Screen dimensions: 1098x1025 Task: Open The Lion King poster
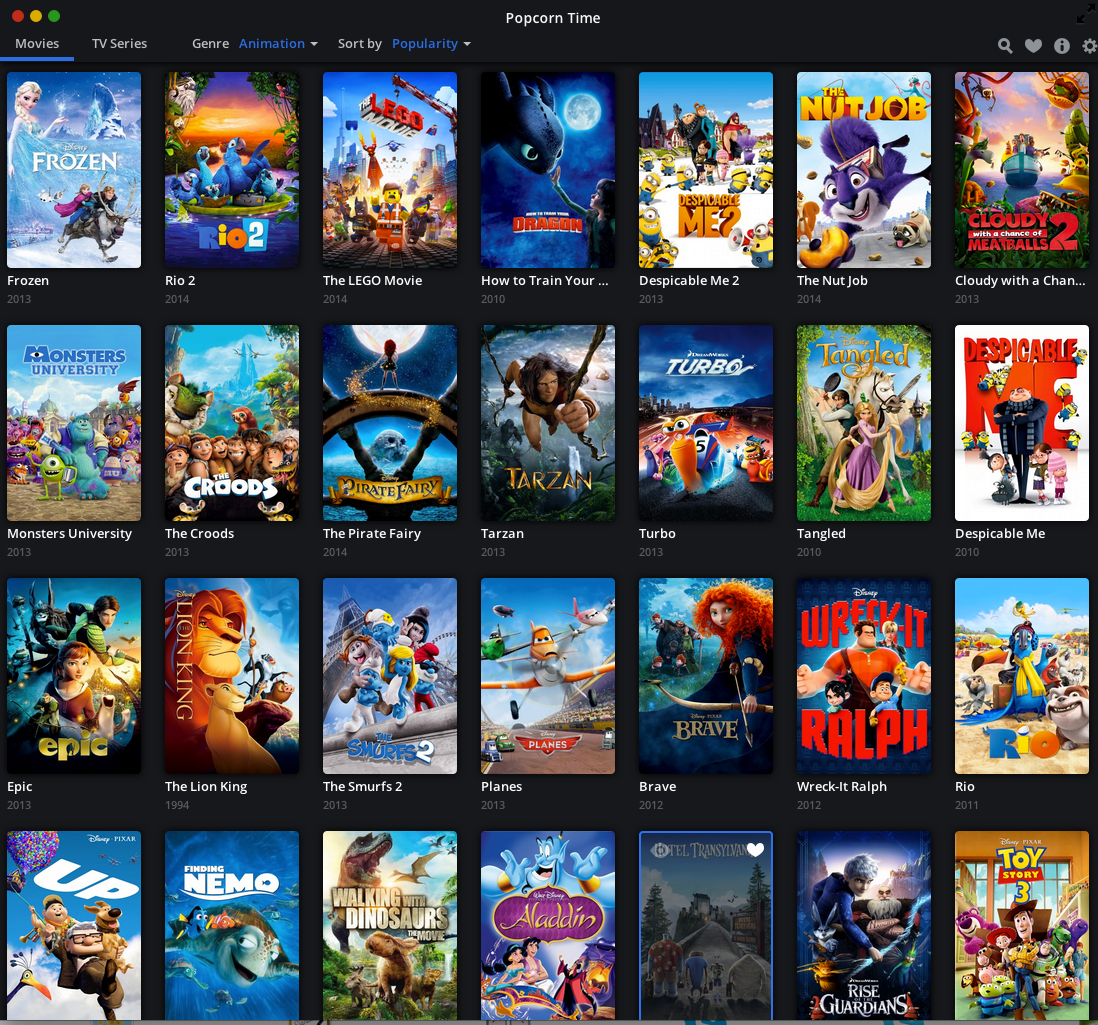(232, 676)
